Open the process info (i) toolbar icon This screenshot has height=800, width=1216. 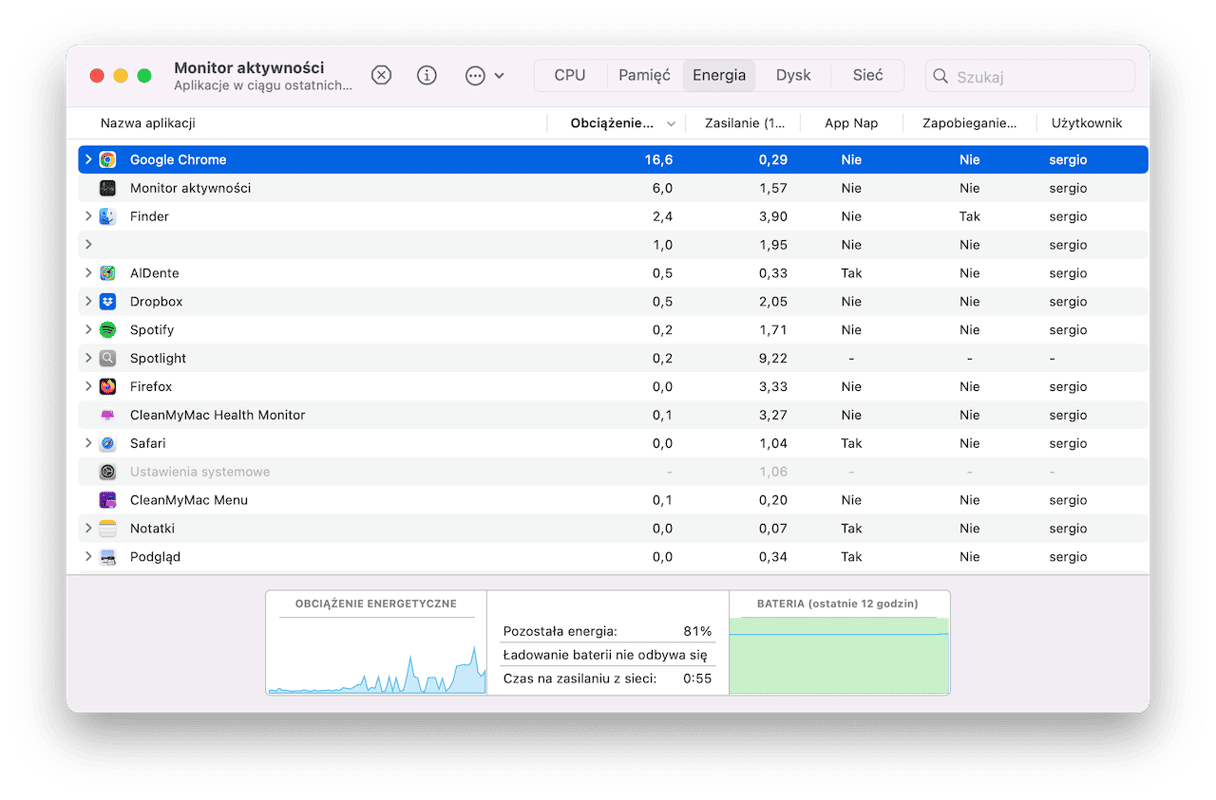(427, 76)
